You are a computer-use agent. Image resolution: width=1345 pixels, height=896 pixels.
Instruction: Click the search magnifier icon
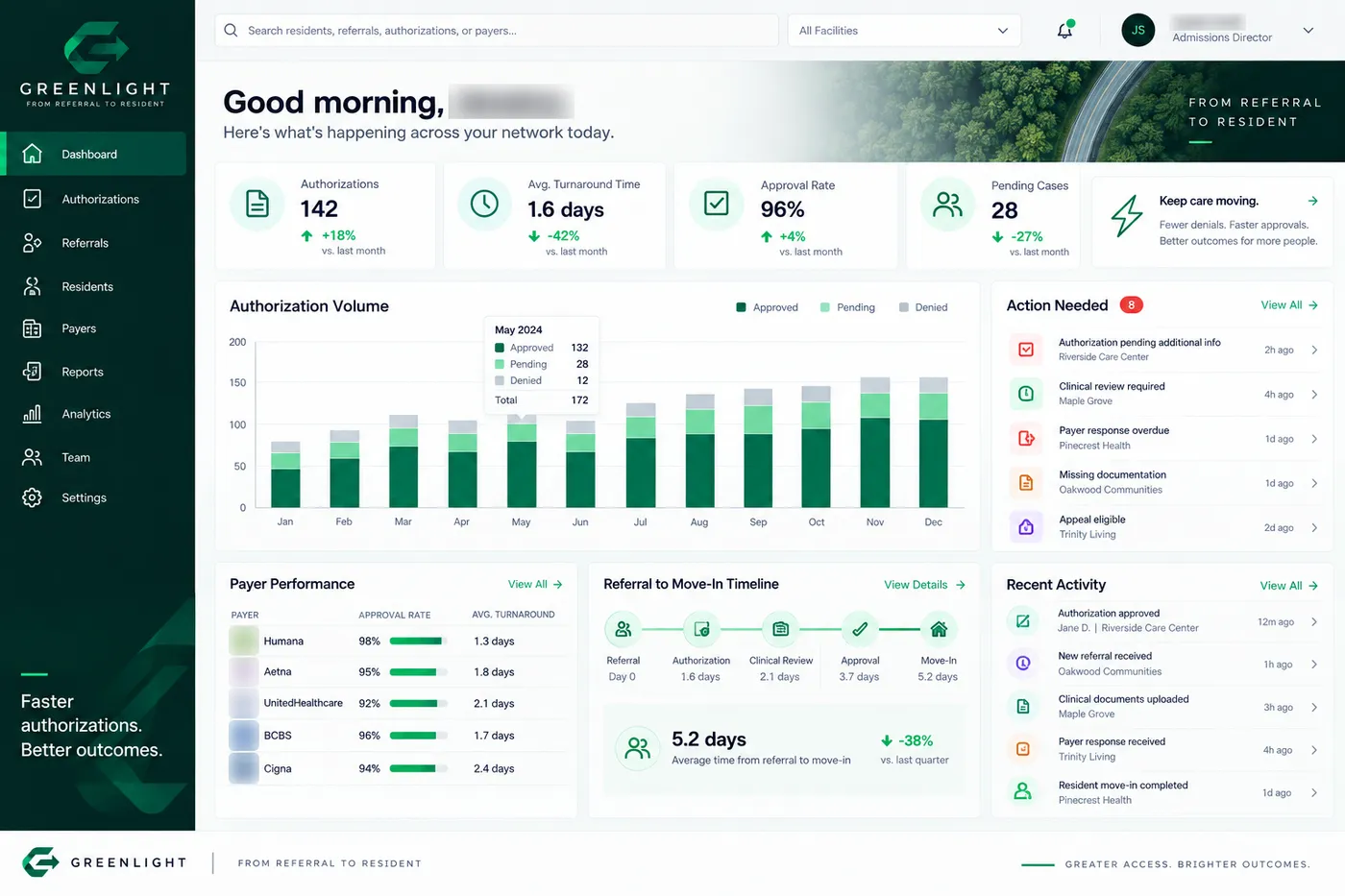(231, 31)
